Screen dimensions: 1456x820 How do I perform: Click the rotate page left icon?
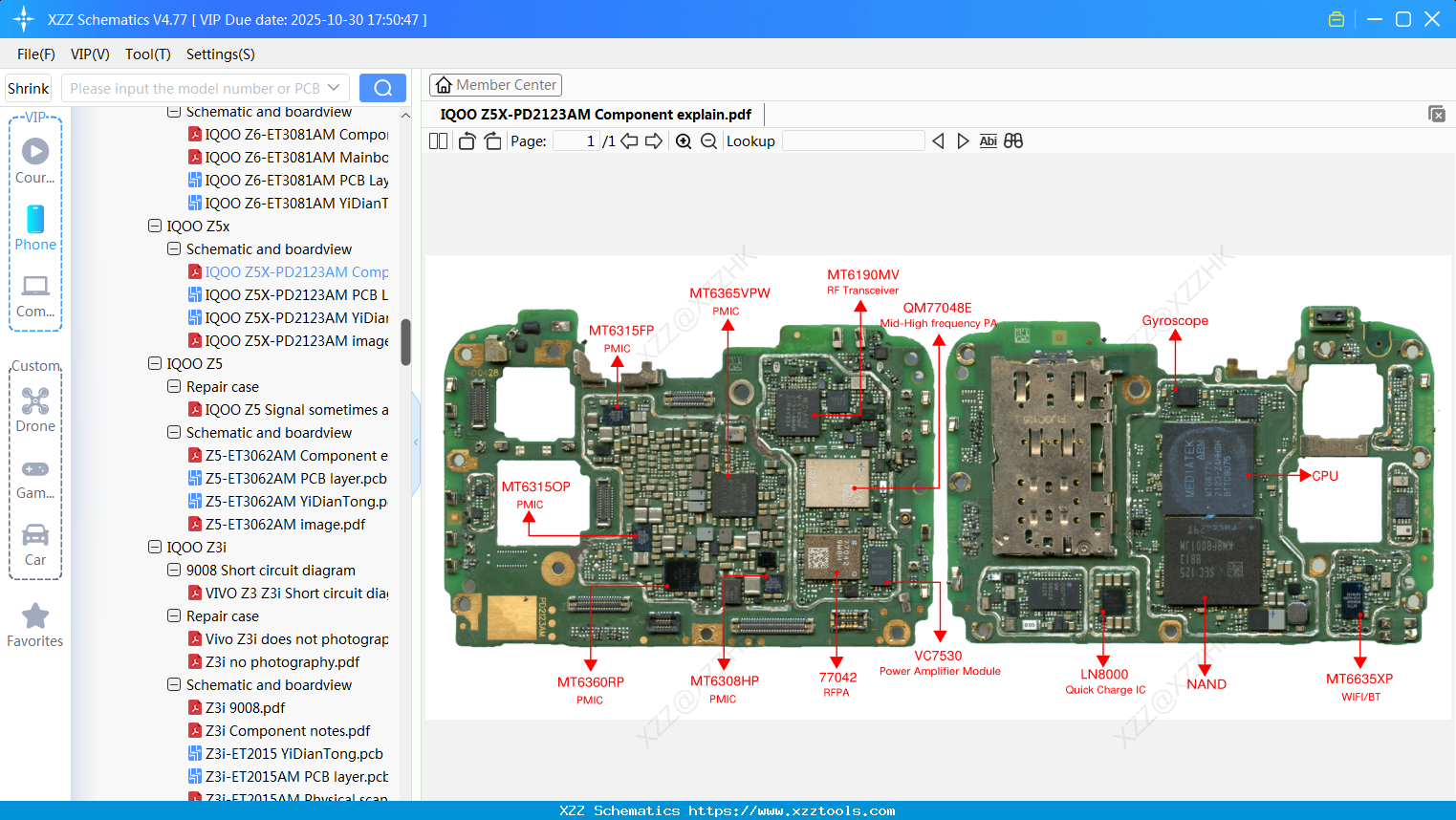coord(466,140)
